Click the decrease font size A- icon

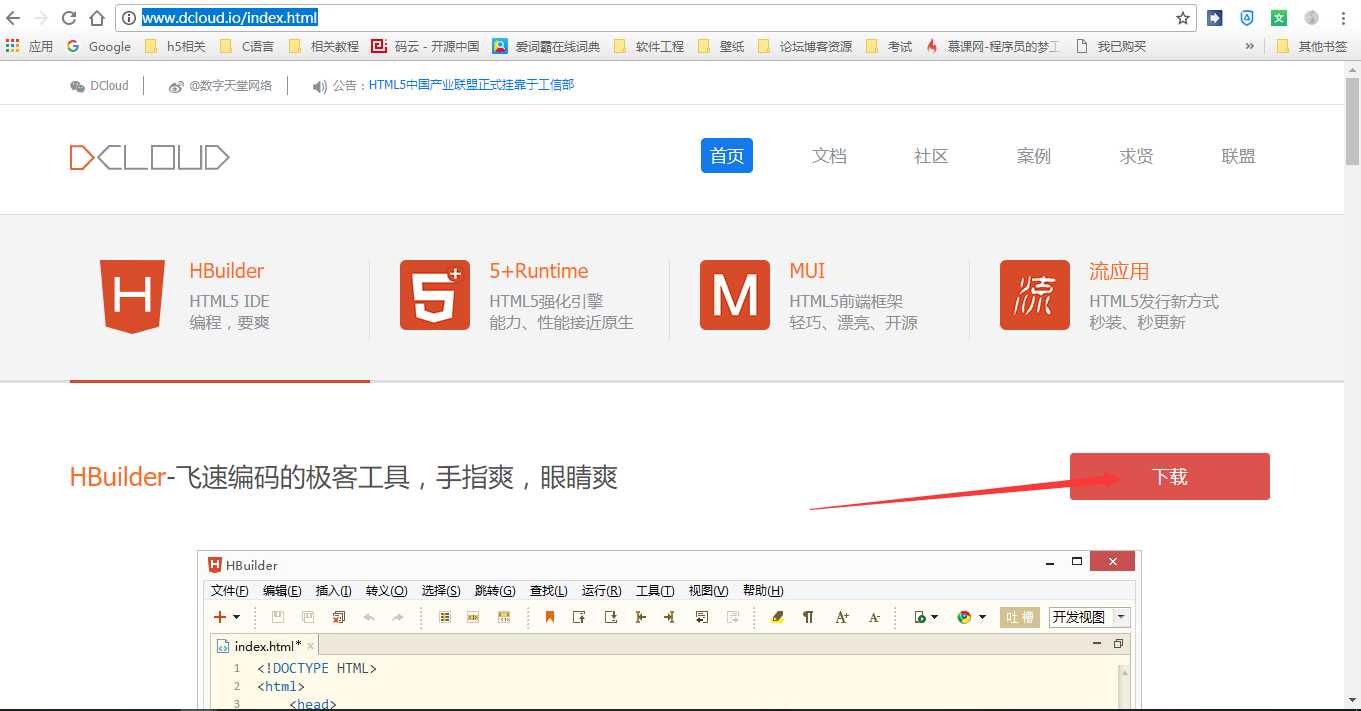click(874, 617)
